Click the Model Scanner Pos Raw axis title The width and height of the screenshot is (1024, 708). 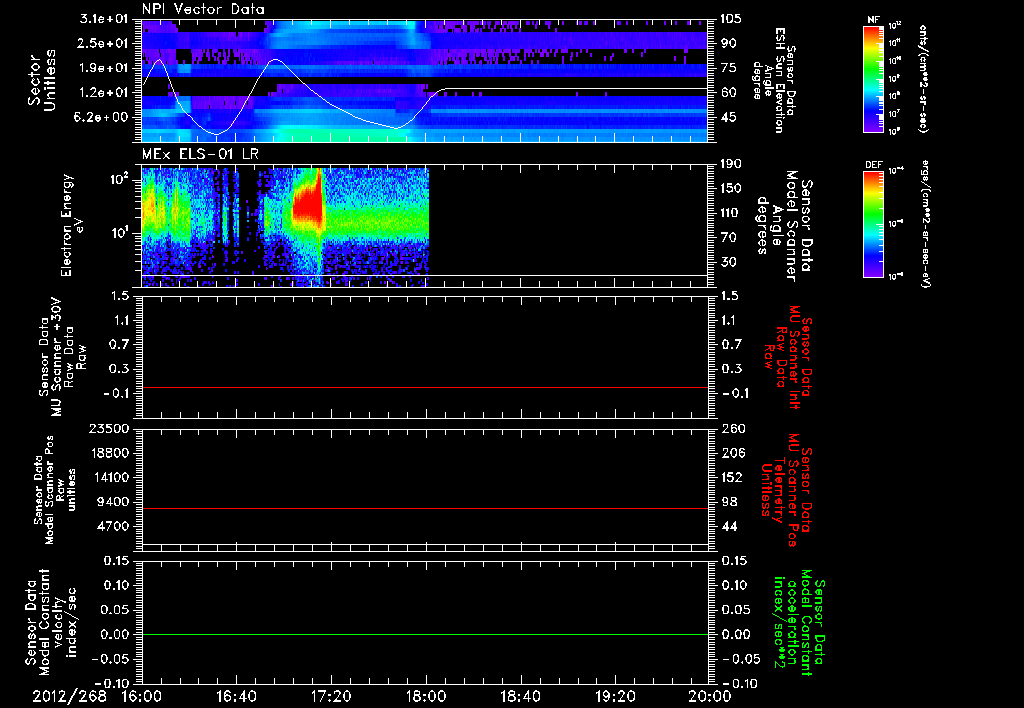point(56,490)
